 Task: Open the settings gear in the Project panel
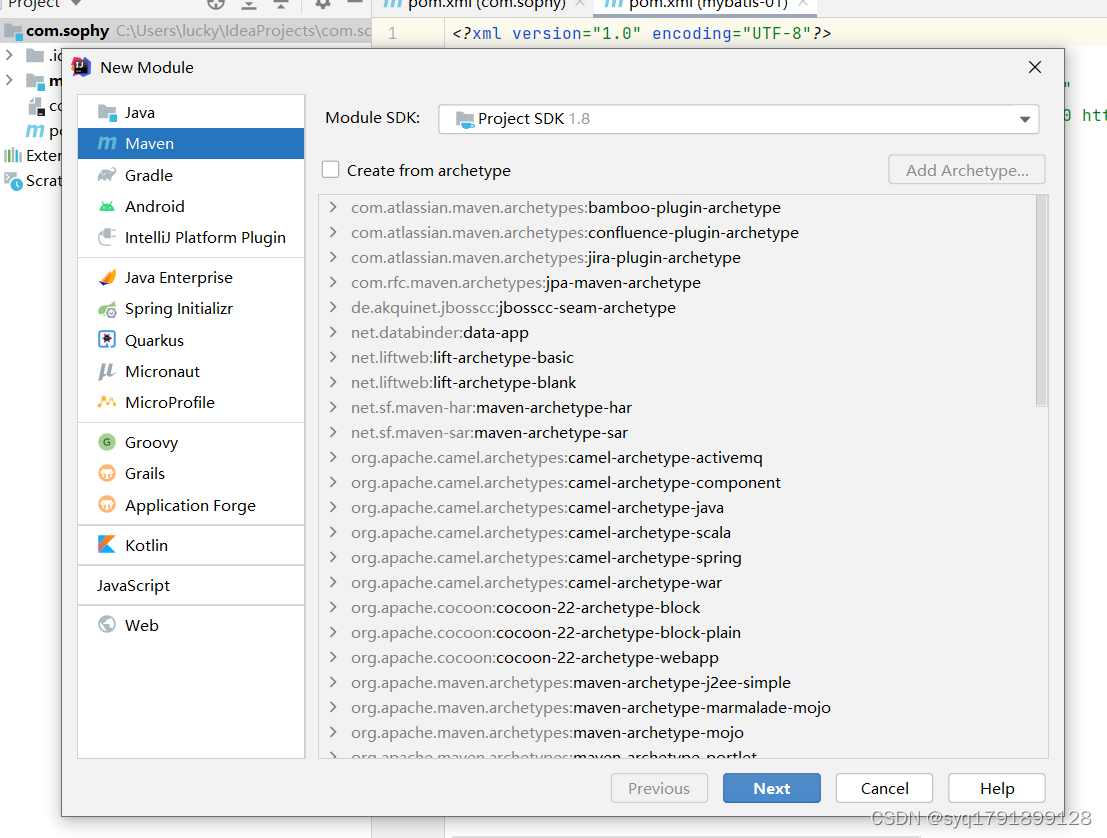tap(323, 4)
